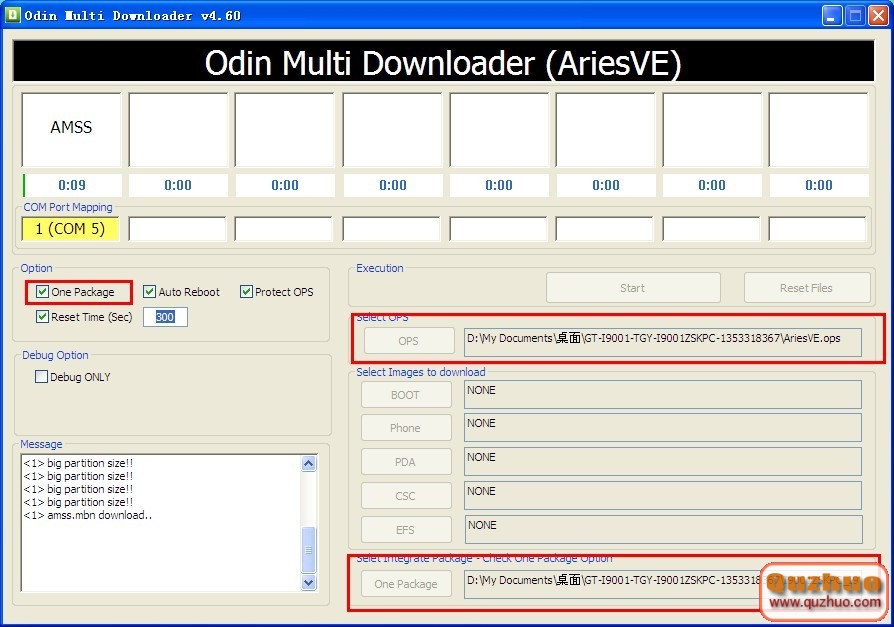Click the OPS file select button
The width and height of the screenshot is (894, 627).
[409, 341]
